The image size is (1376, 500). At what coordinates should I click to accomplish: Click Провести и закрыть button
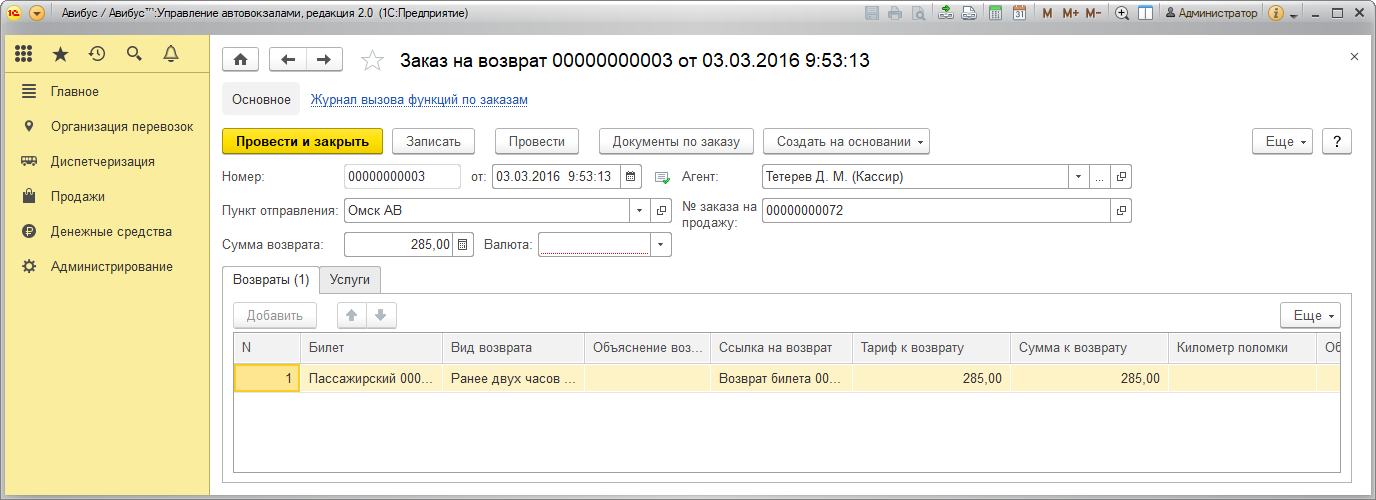click(302, 142)
